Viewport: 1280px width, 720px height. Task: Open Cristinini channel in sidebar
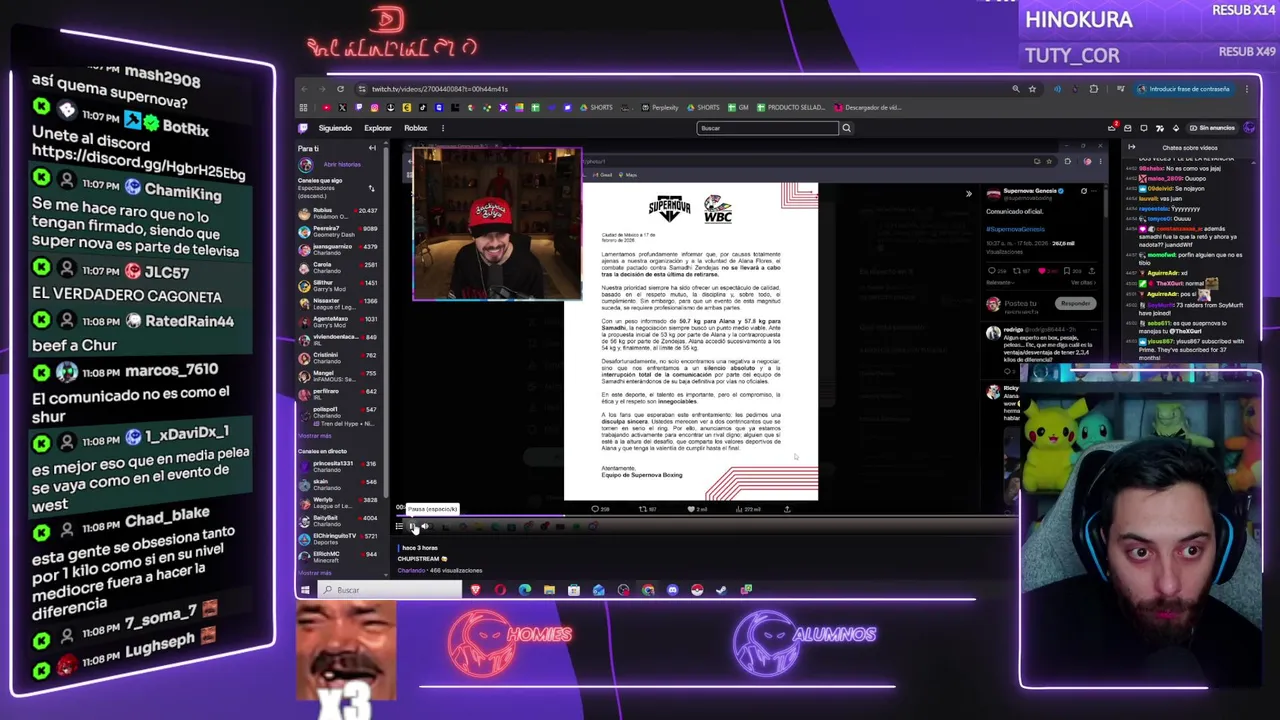338,356
